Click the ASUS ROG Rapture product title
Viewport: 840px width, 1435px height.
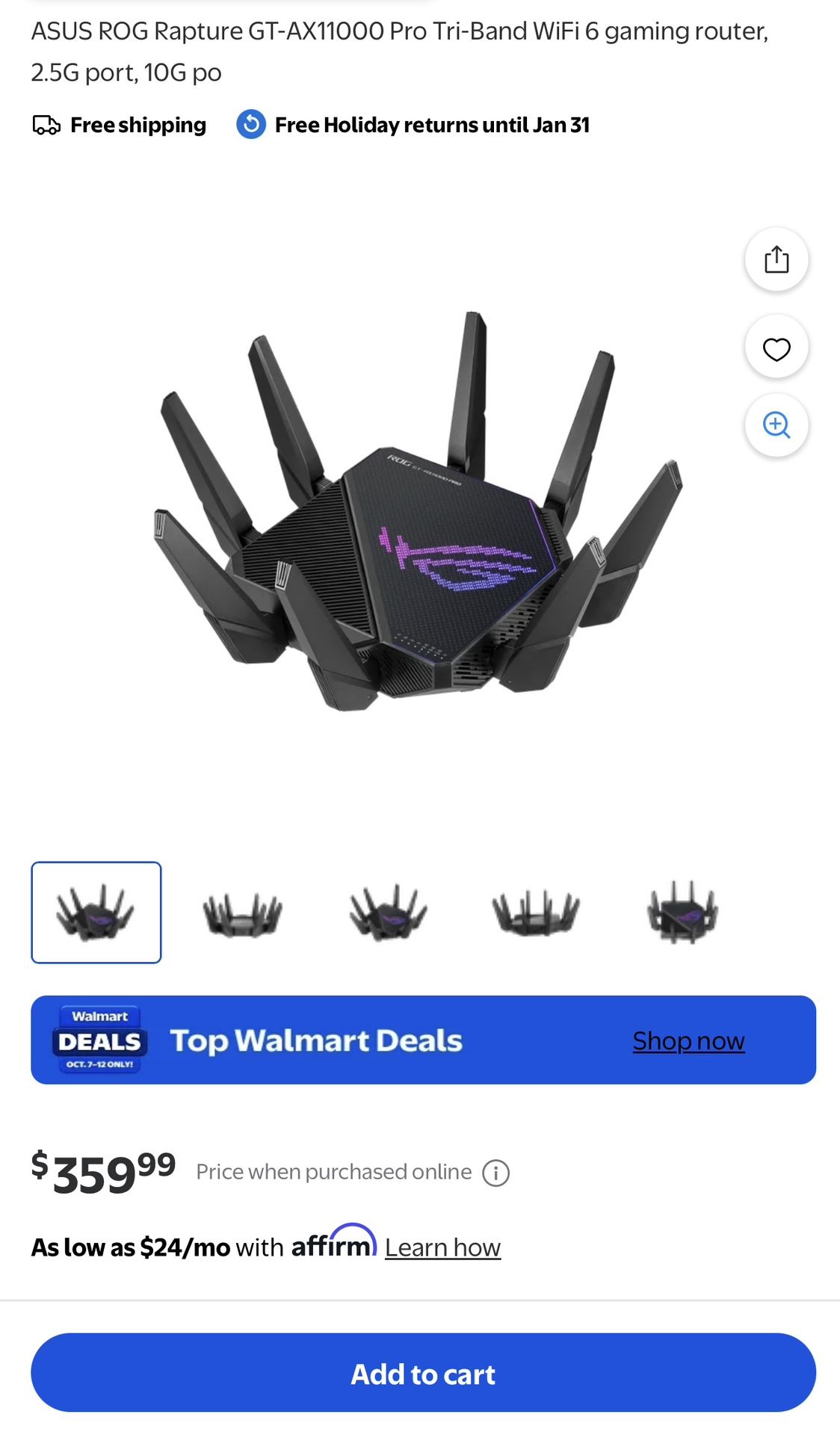tap(400, 52)
